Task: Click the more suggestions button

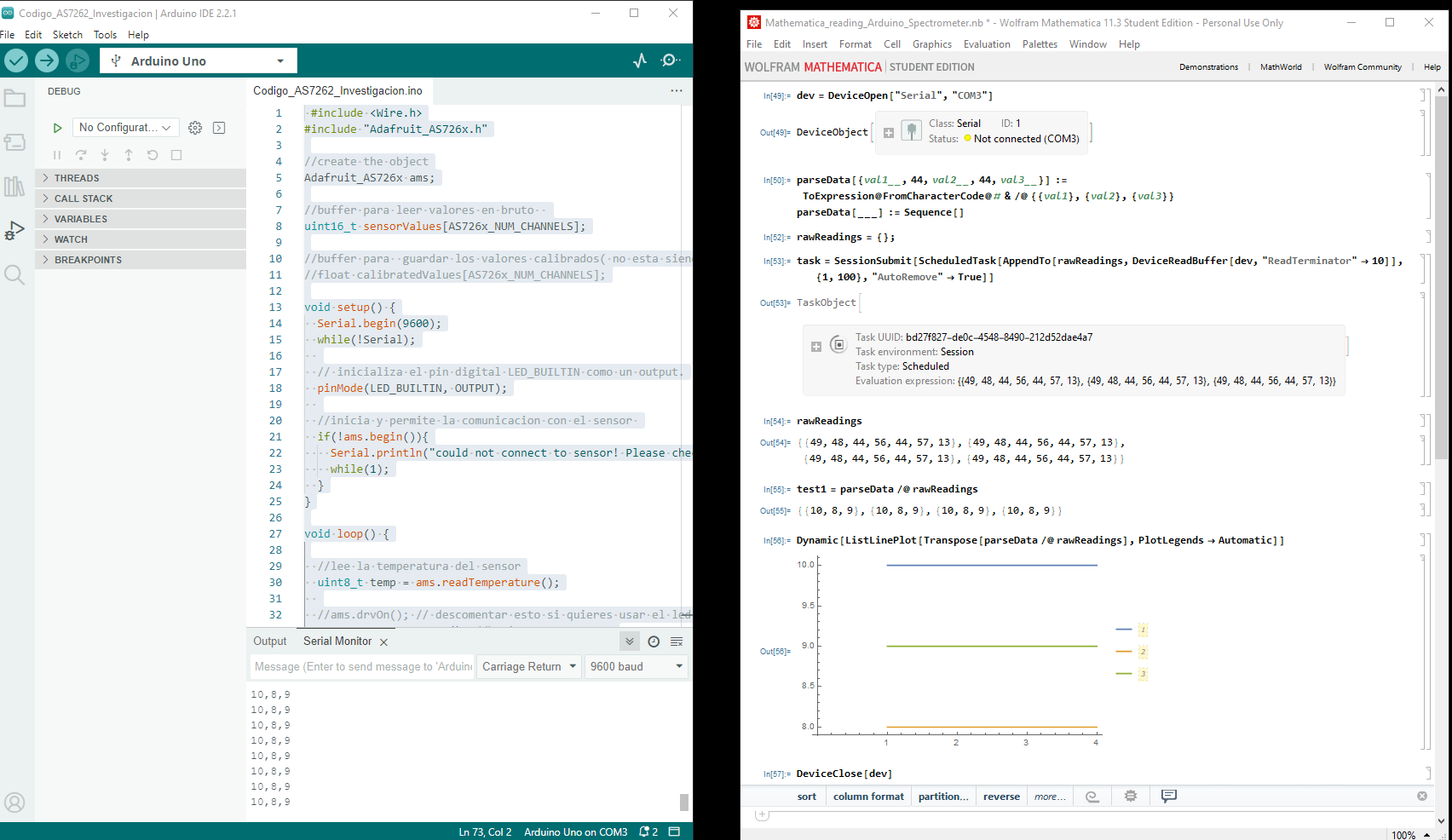Action: pyautogui.click(x=1050, y=797)
